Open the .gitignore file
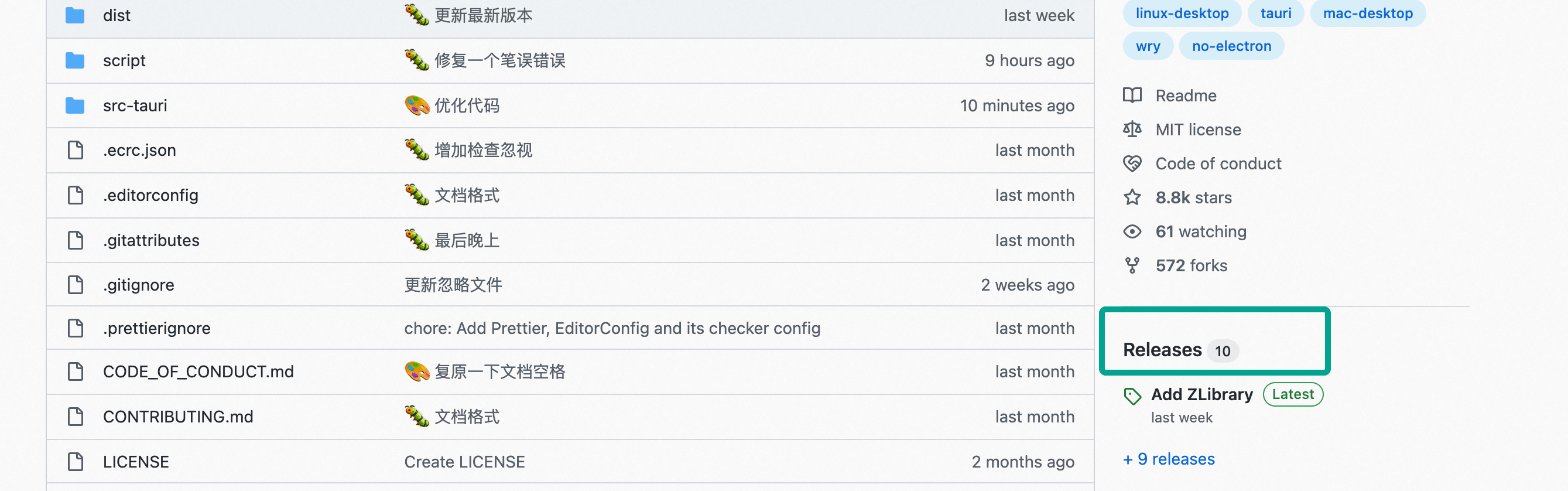Screen dimensions: 1568x491 (x=138, y=285)
